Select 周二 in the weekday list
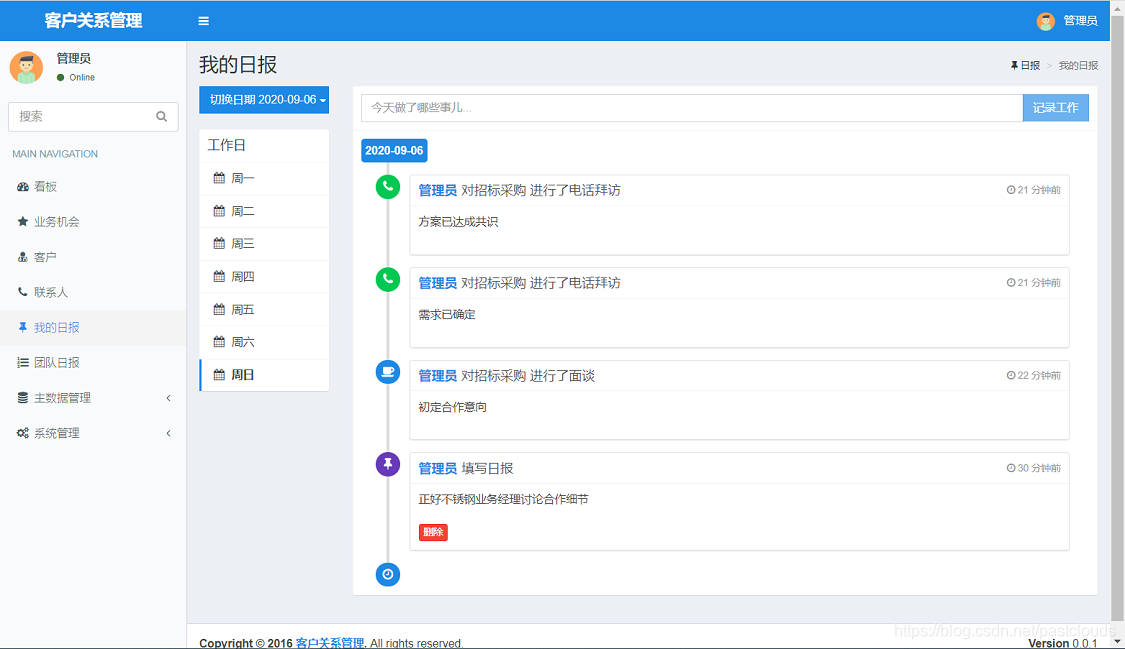The image size is (1125, 649). pos(264,211)
